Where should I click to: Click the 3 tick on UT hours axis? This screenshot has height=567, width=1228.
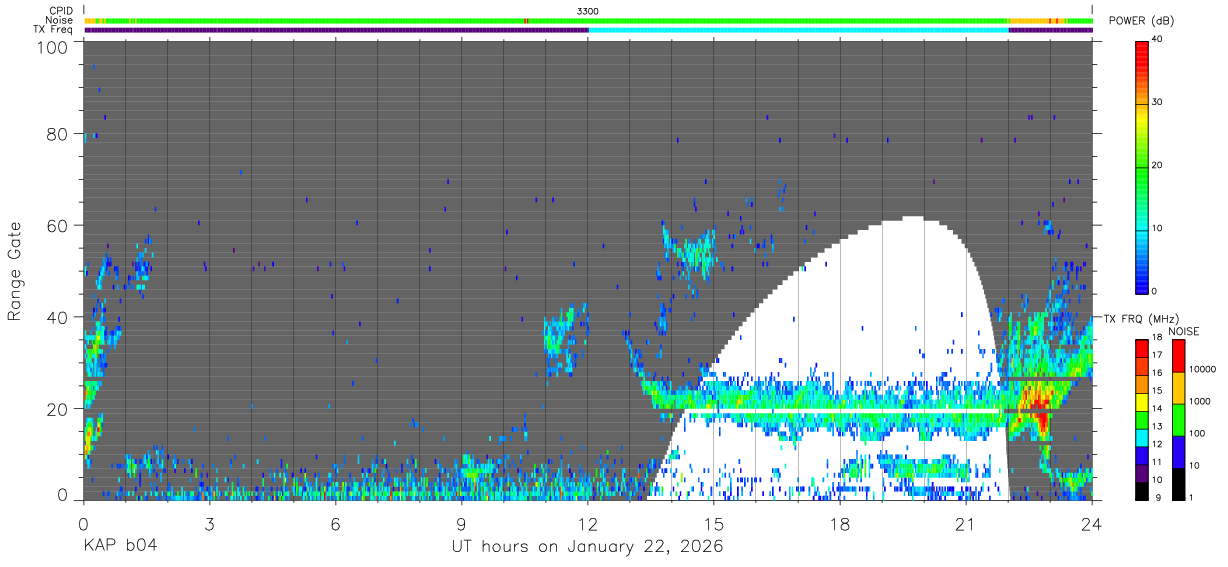[209, 523]
